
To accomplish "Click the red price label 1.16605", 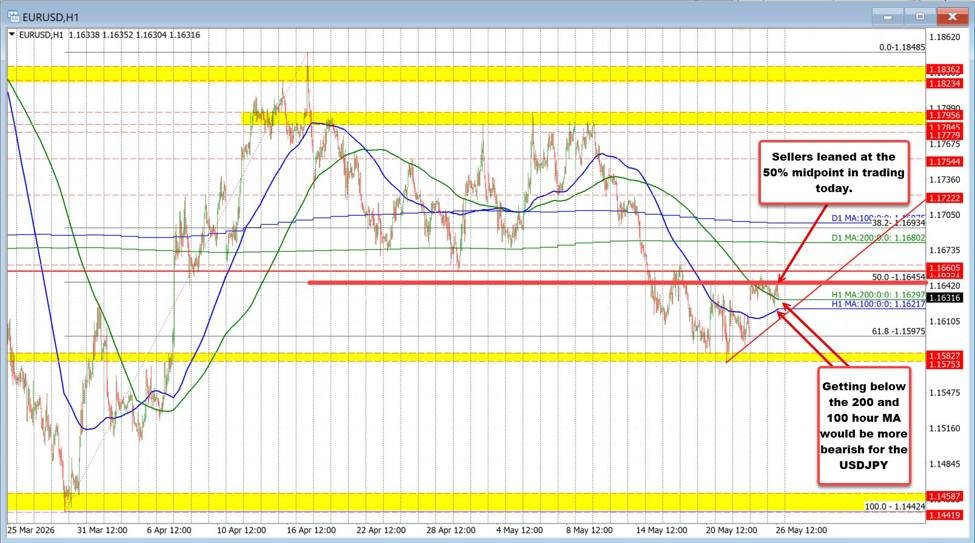I will tap(945, 267).
